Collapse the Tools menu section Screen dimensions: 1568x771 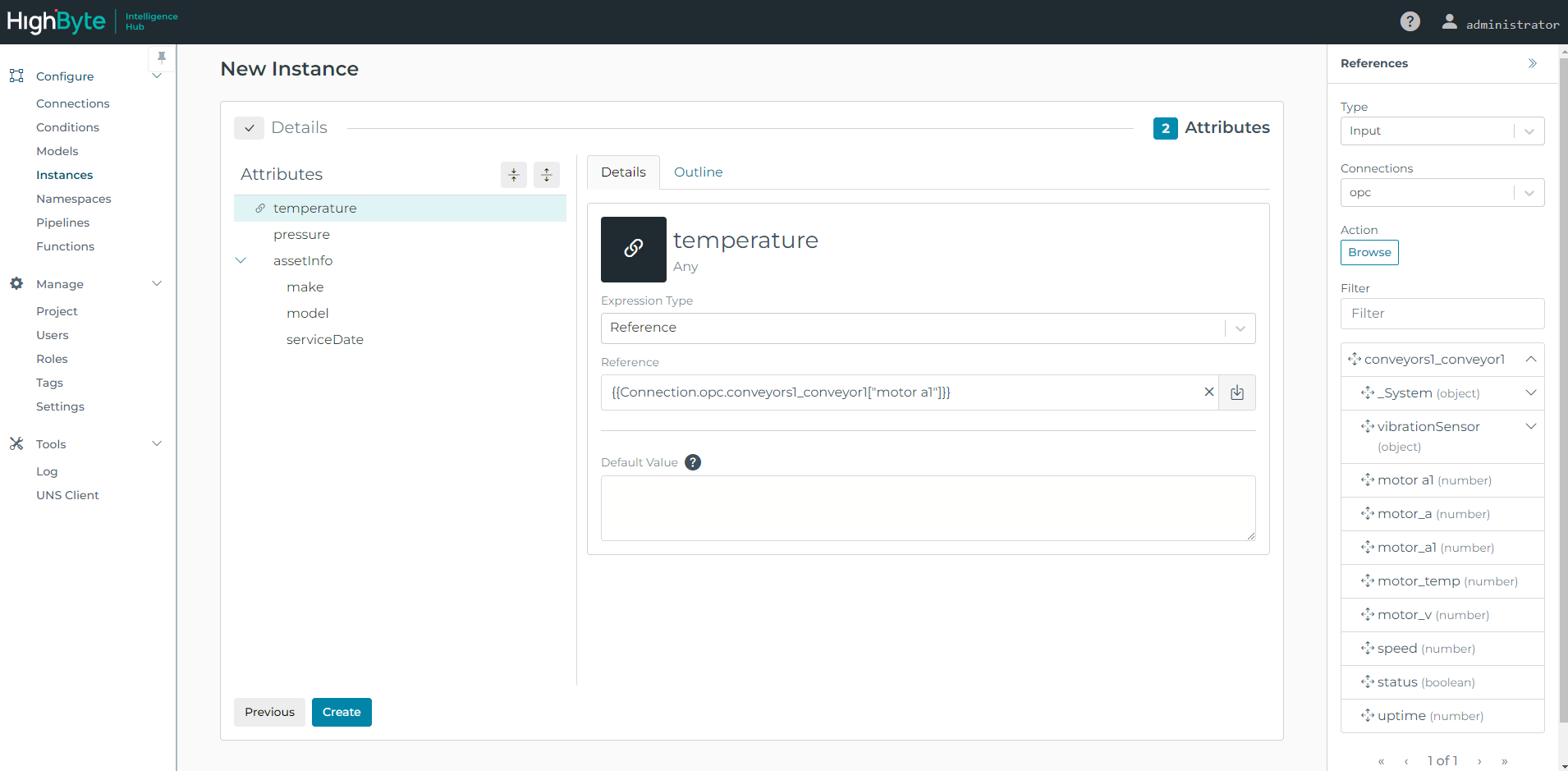click(157, 443)
